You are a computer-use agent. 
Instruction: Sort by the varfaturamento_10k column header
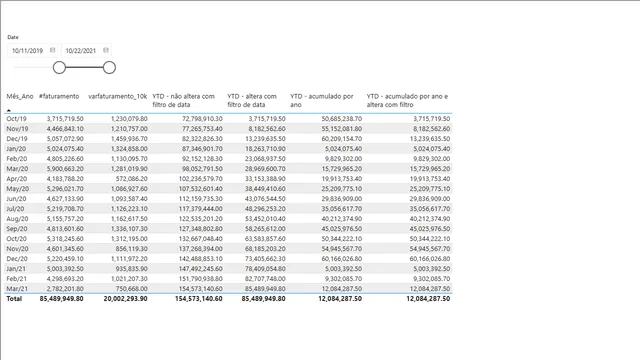(x=118, y=96)
